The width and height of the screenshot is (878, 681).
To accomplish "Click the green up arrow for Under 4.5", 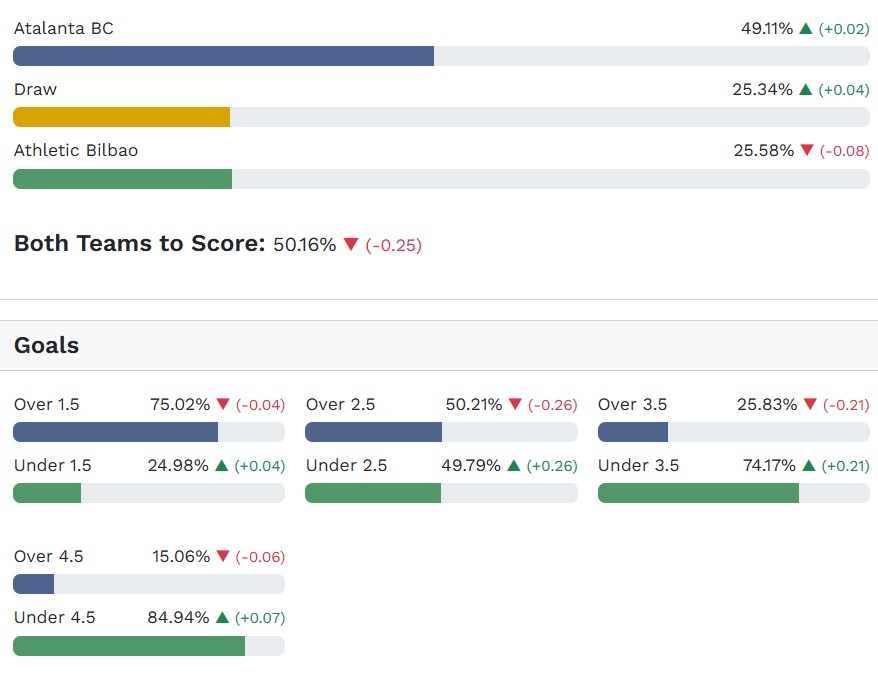I will (222, 618).
